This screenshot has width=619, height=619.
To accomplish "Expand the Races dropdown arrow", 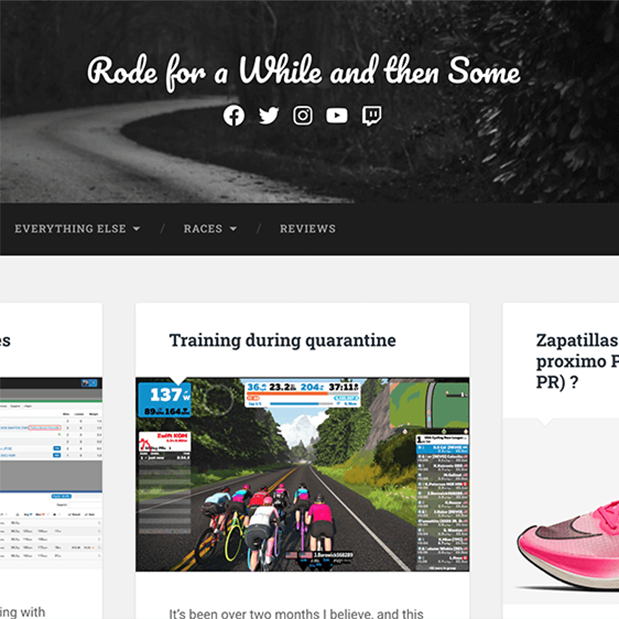I will coord(233,229).
